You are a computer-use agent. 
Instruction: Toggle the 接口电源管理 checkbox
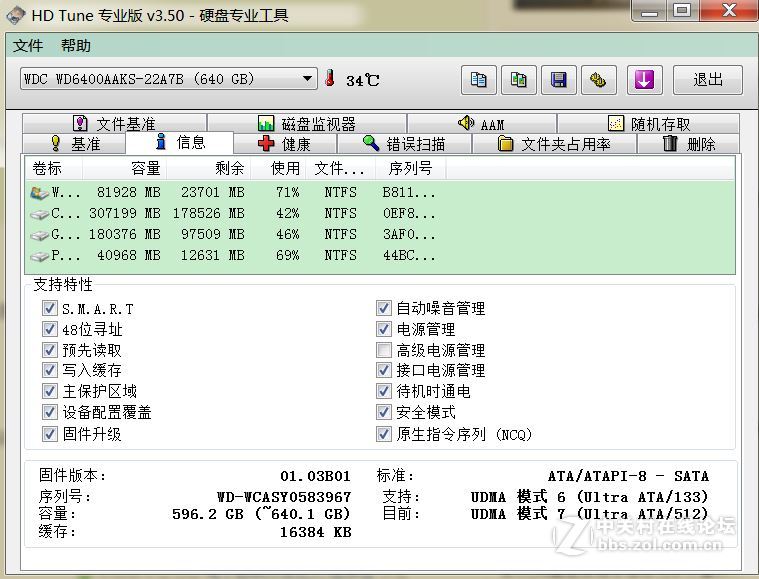(x=383, y=370)
